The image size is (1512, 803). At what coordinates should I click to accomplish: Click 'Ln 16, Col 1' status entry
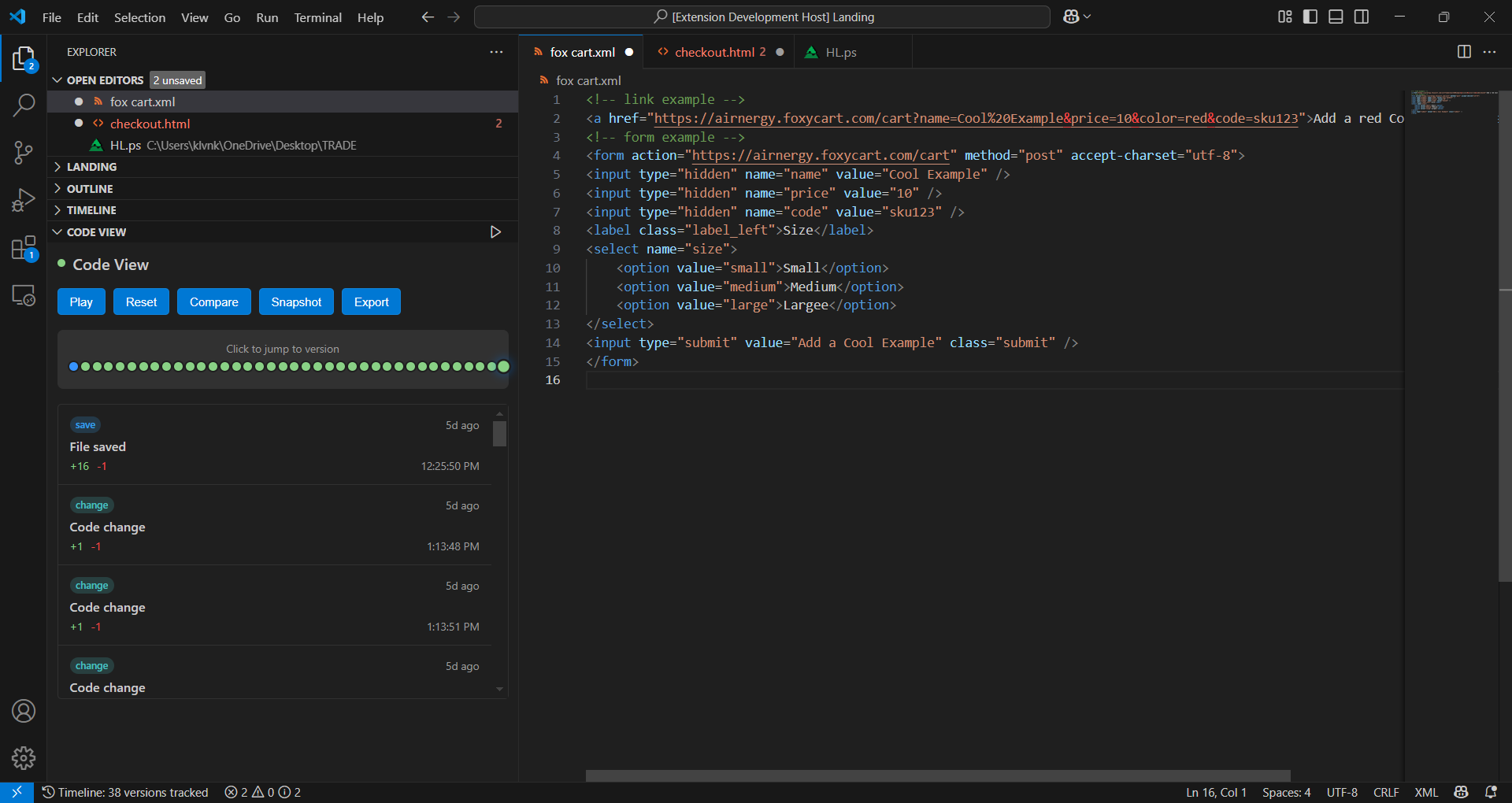click(1216, 792)
